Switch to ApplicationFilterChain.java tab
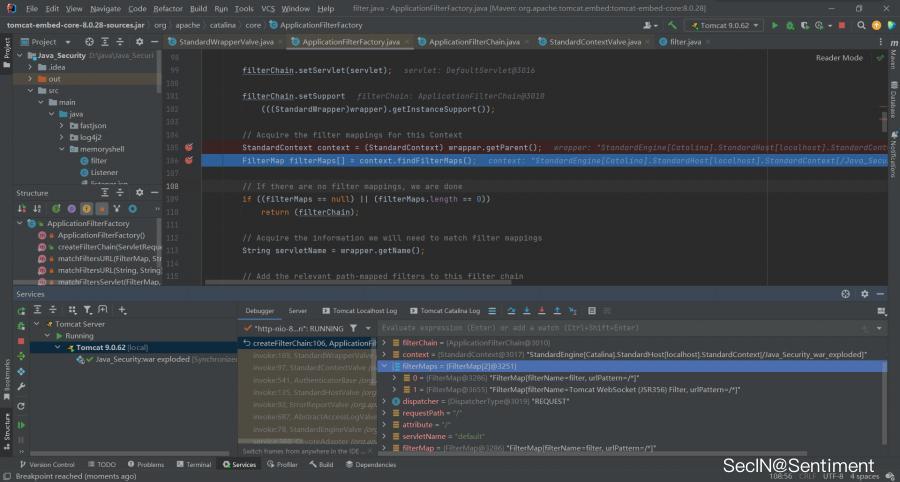Viewport: 900px width, 482px height. (474, 42)
